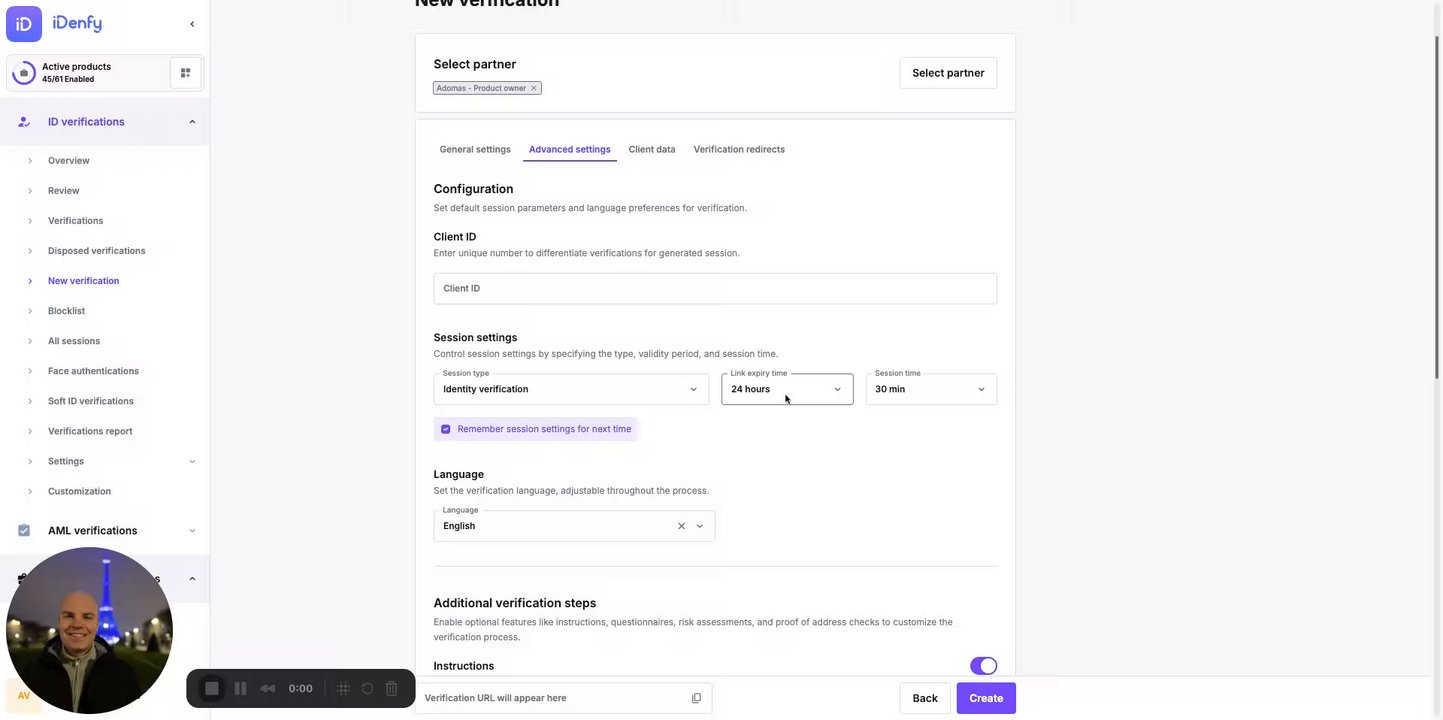Open the Link expiry time dropdown
Image resolution: width=1443 pixels, height=720 pixels.
click(x=787, y=389)
